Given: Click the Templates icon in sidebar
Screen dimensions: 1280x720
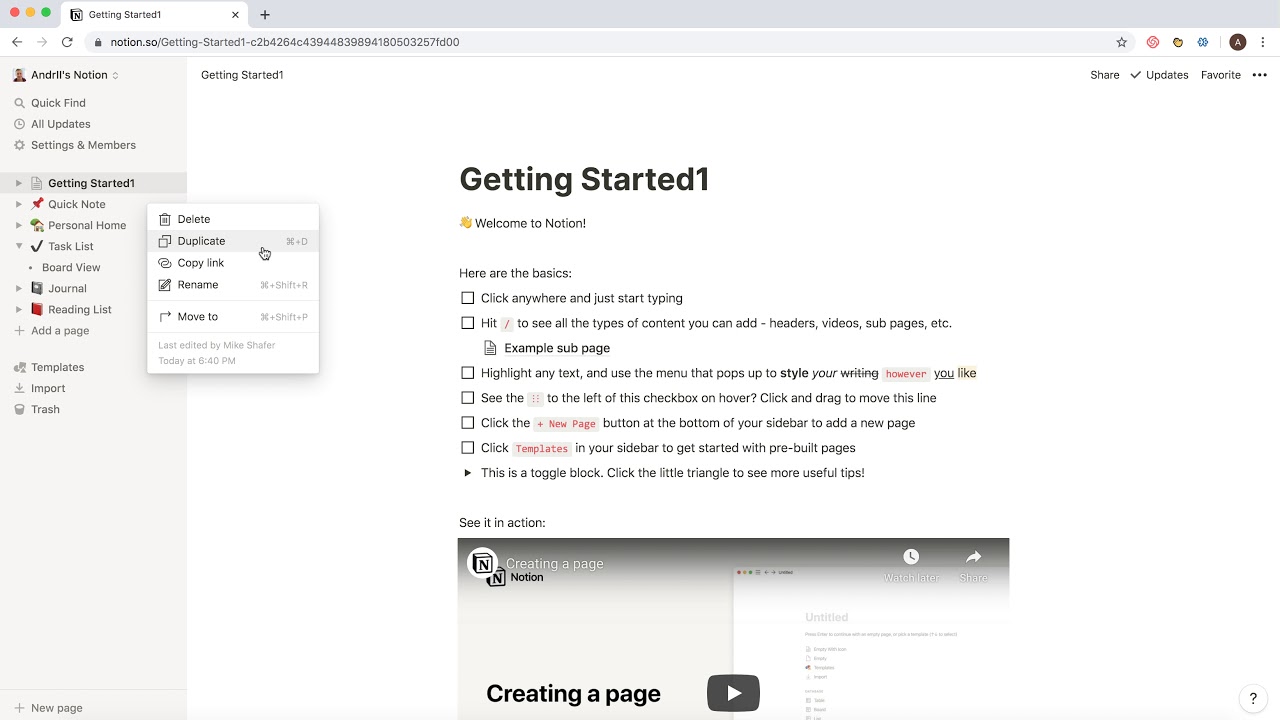Looking at the screenshot, I should (19, 367).
